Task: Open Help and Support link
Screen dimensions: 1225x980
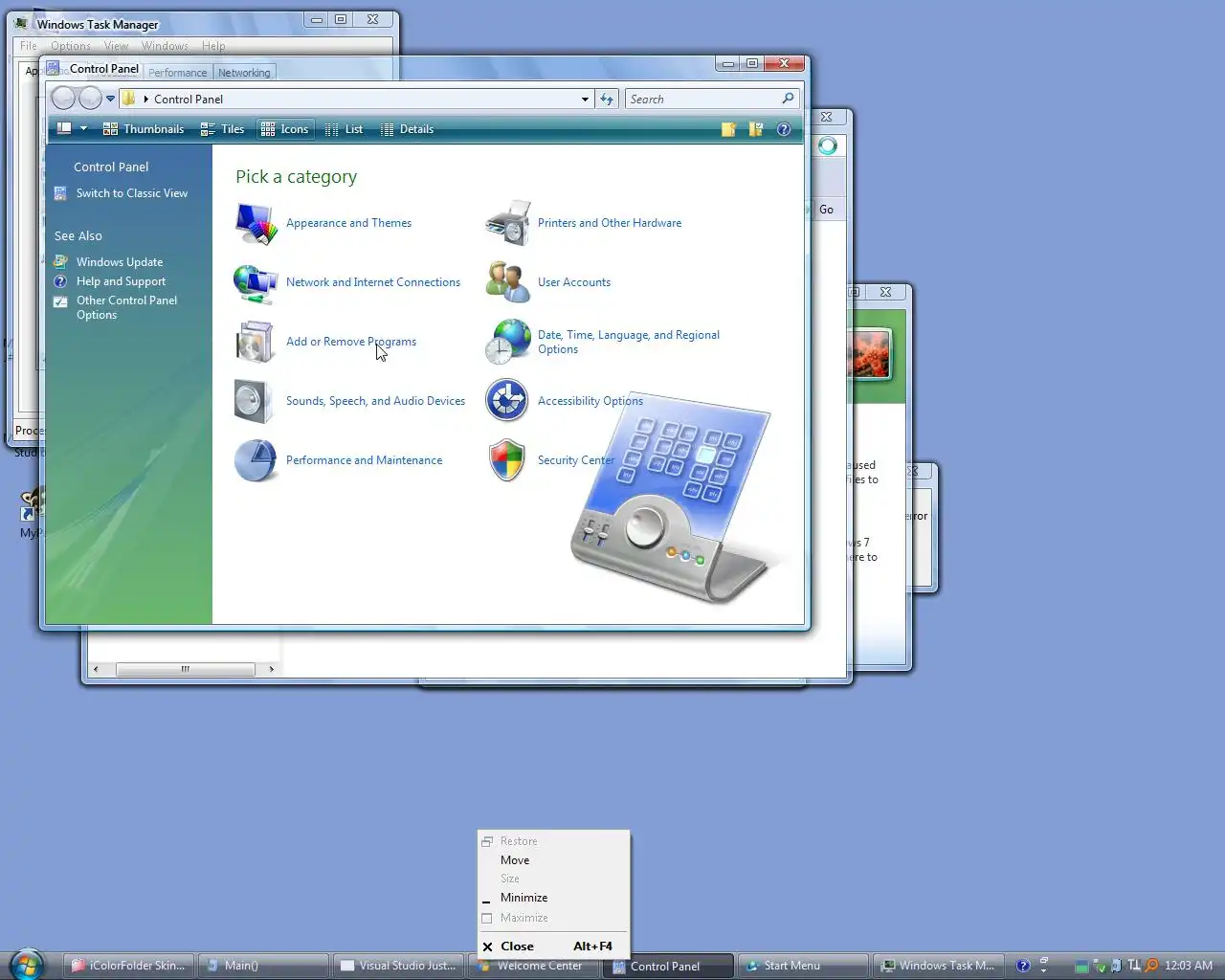Action: [121, 281]
